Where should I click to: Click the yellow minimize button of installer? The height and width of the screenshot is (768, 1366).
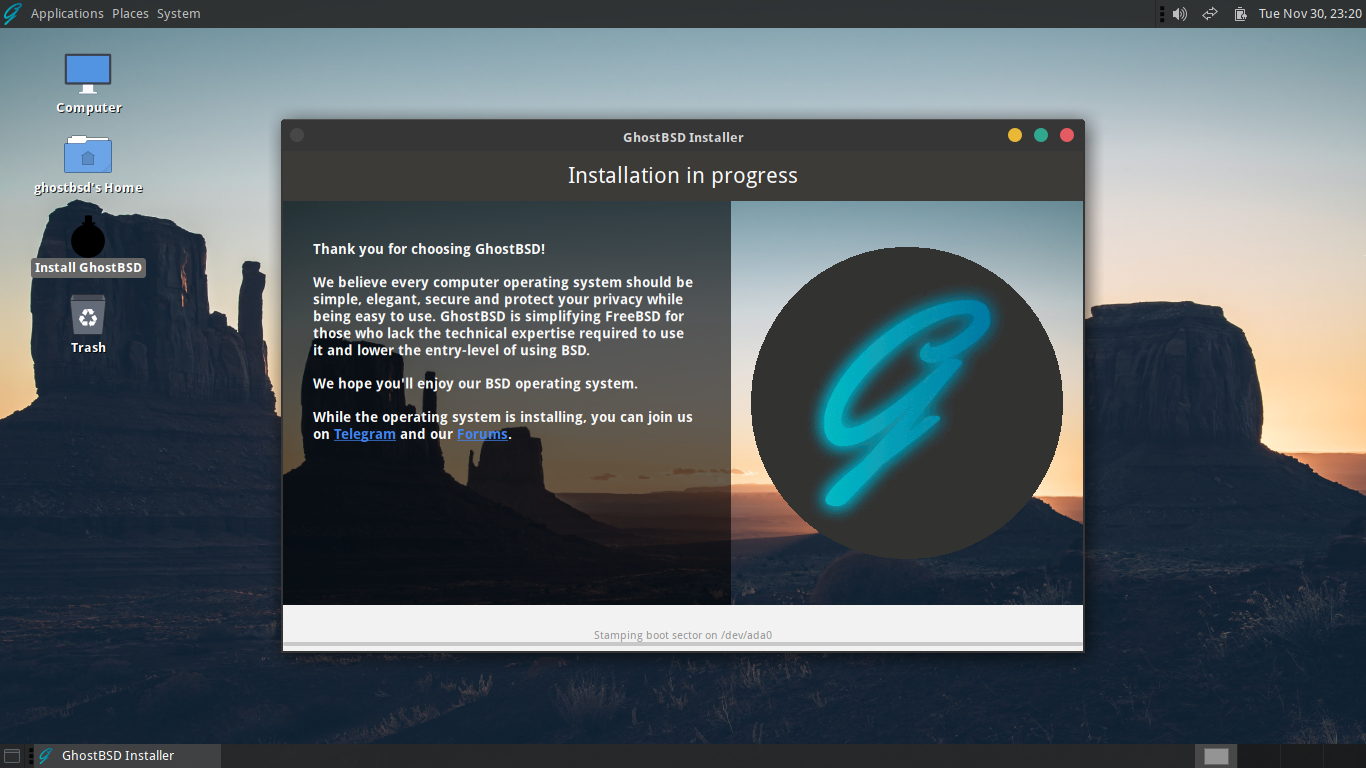point(1015,135)
